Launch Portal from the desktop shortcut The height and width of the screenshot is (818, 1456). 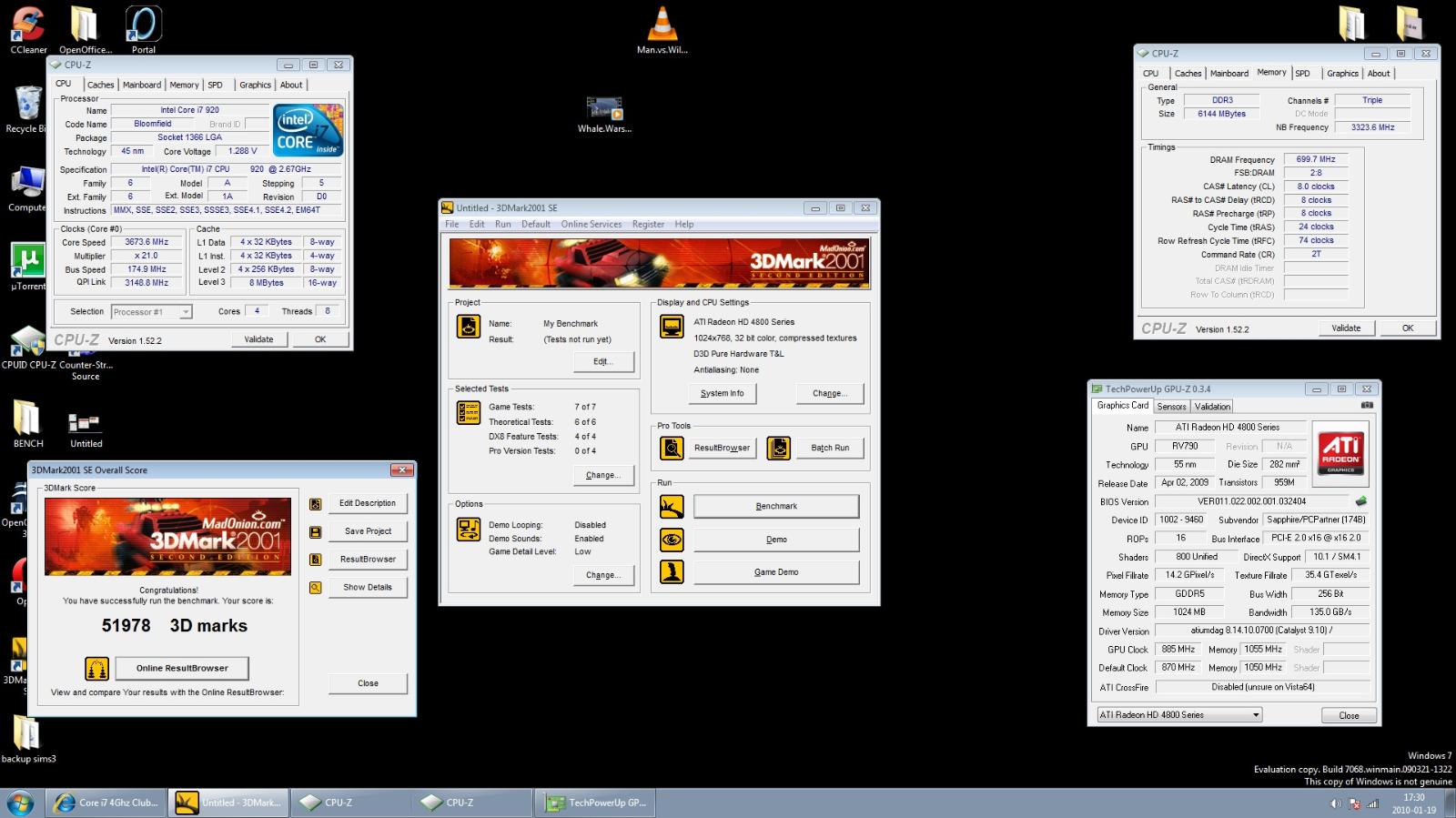[x=143, y=29]
